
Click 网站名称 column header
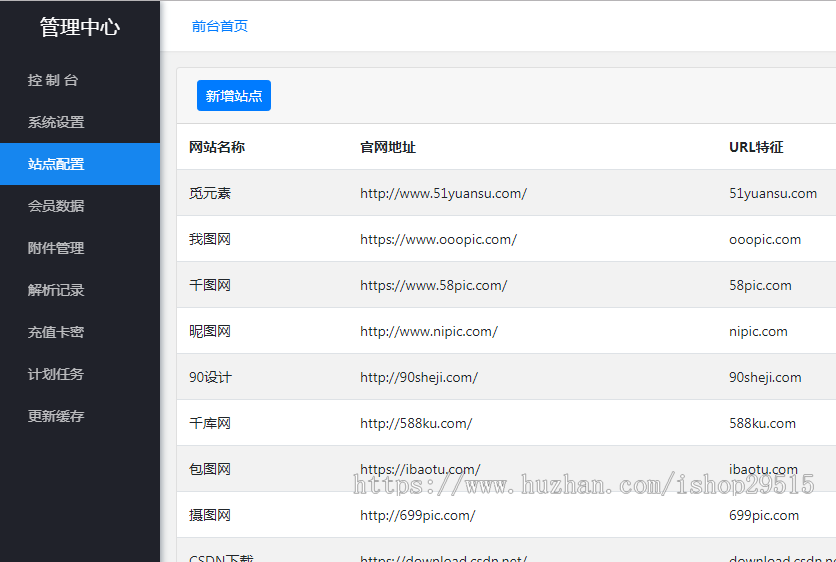coord(217,147)
